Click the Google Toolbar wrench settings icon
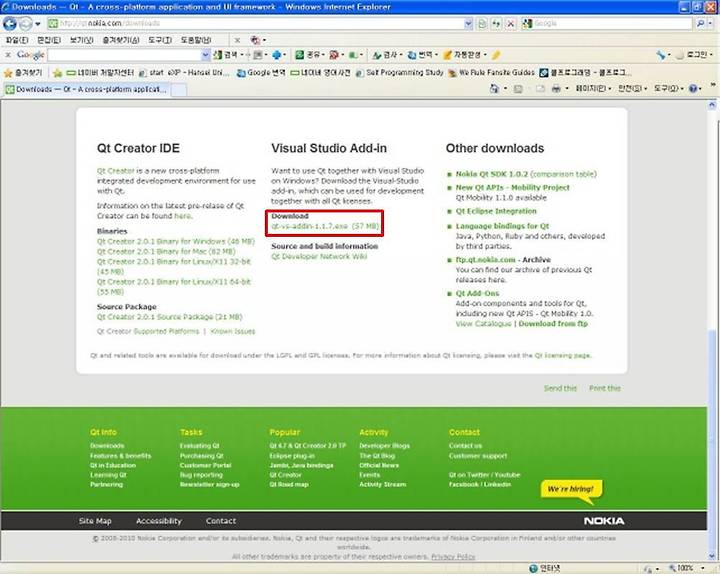 pos(660,55)
